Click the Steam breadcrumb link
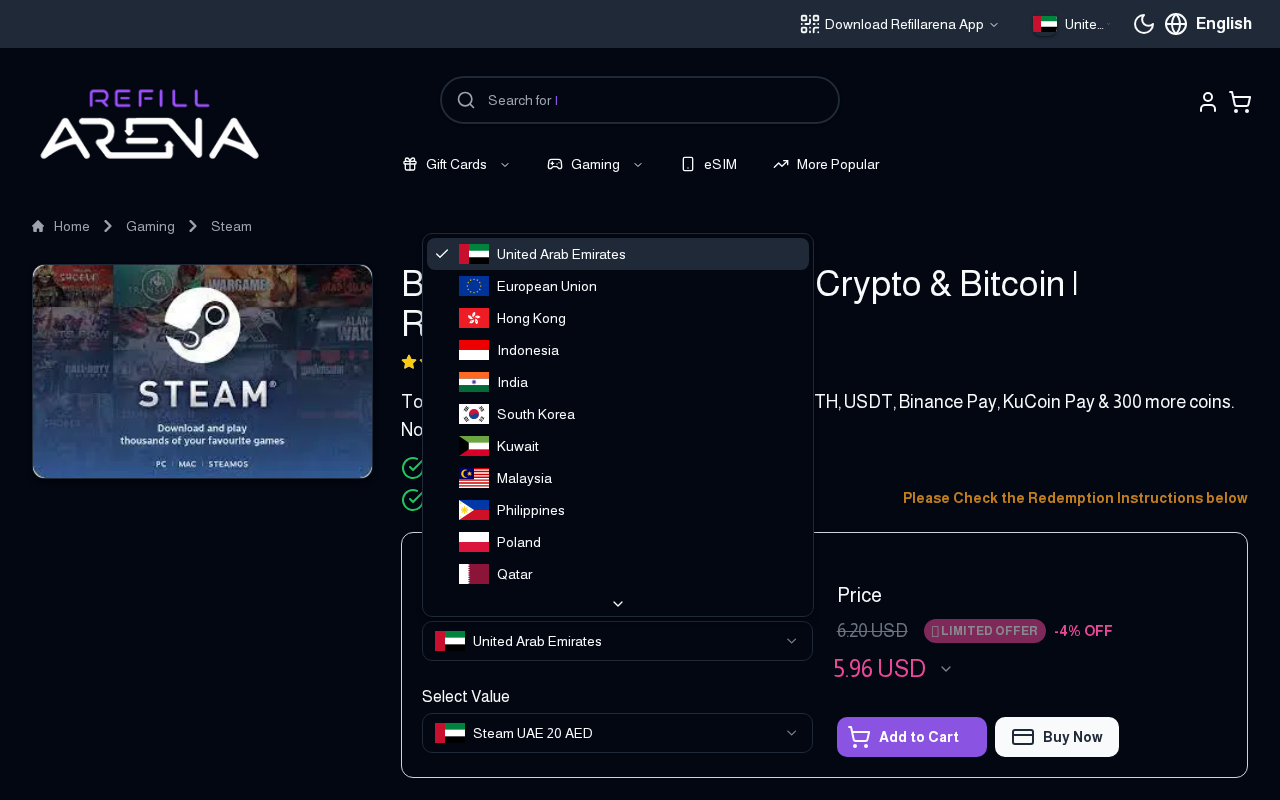This screenshot has height=800, width=1280. pyautogui.click(x=231, y=227)
